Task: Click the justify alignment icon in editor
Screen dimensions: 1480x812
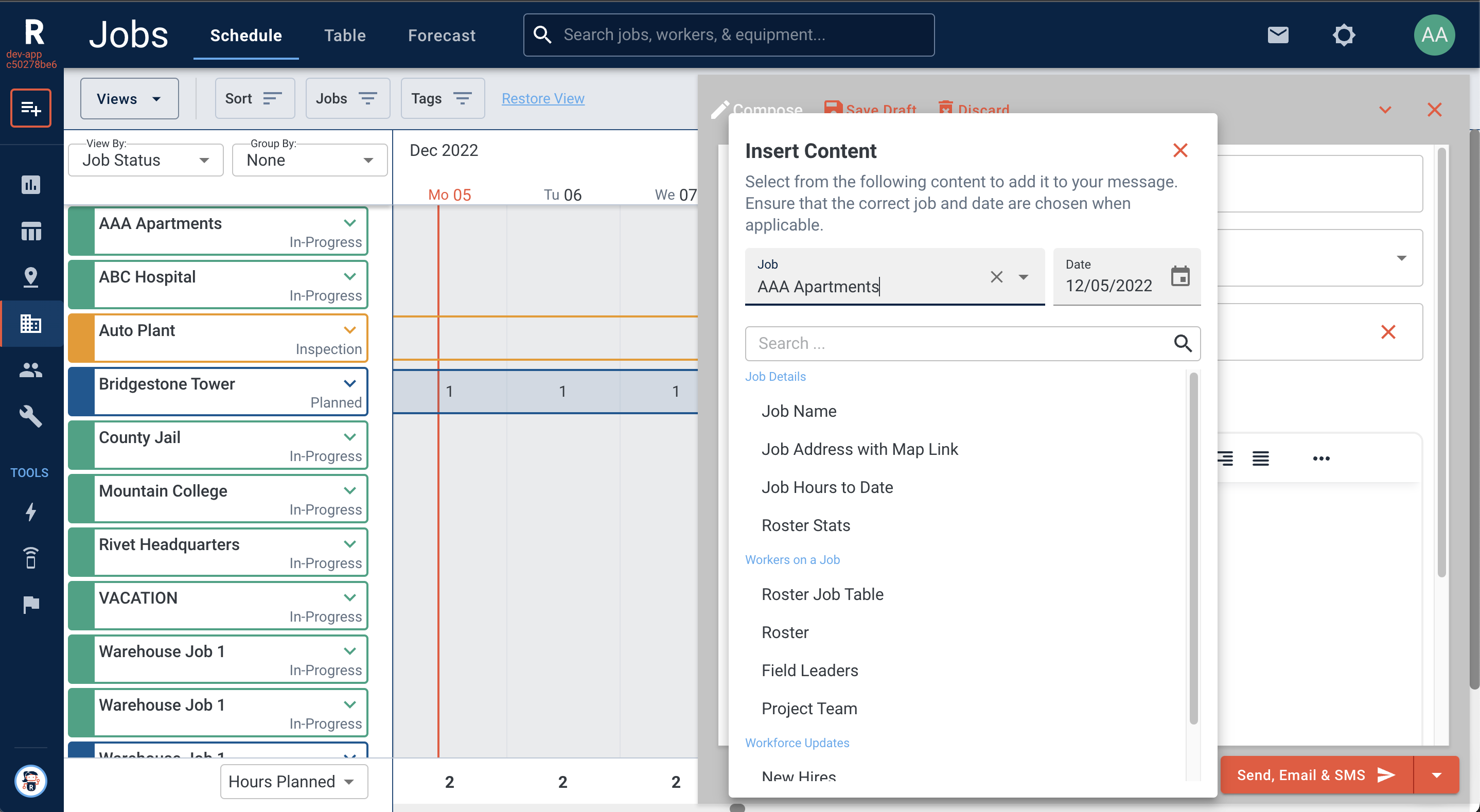Action: click(1261, 458)
